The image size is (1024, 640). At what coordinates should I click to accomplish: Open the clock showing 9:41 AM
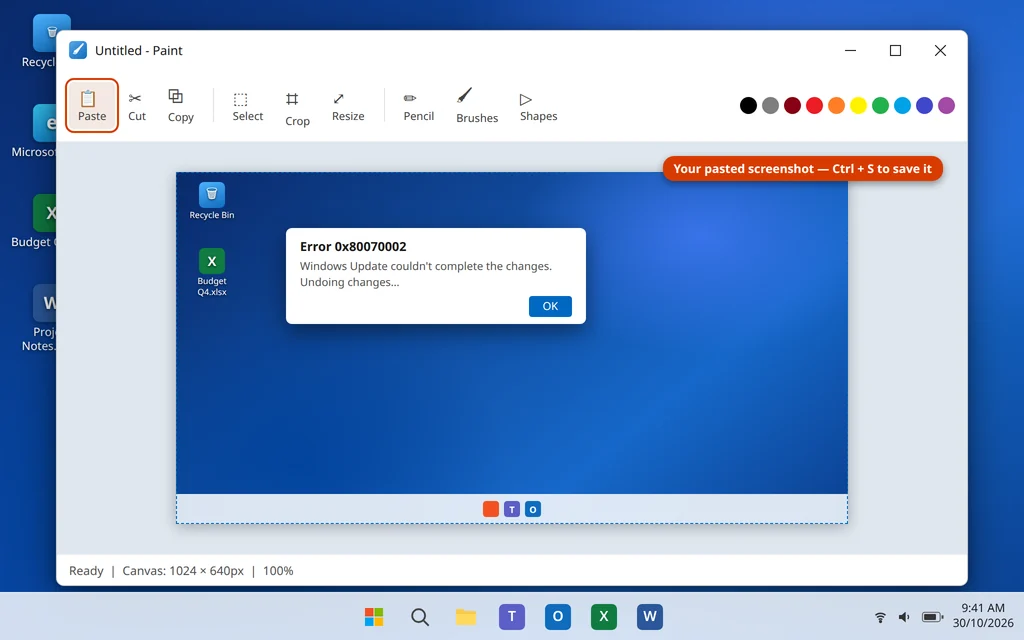coord(982,615)
